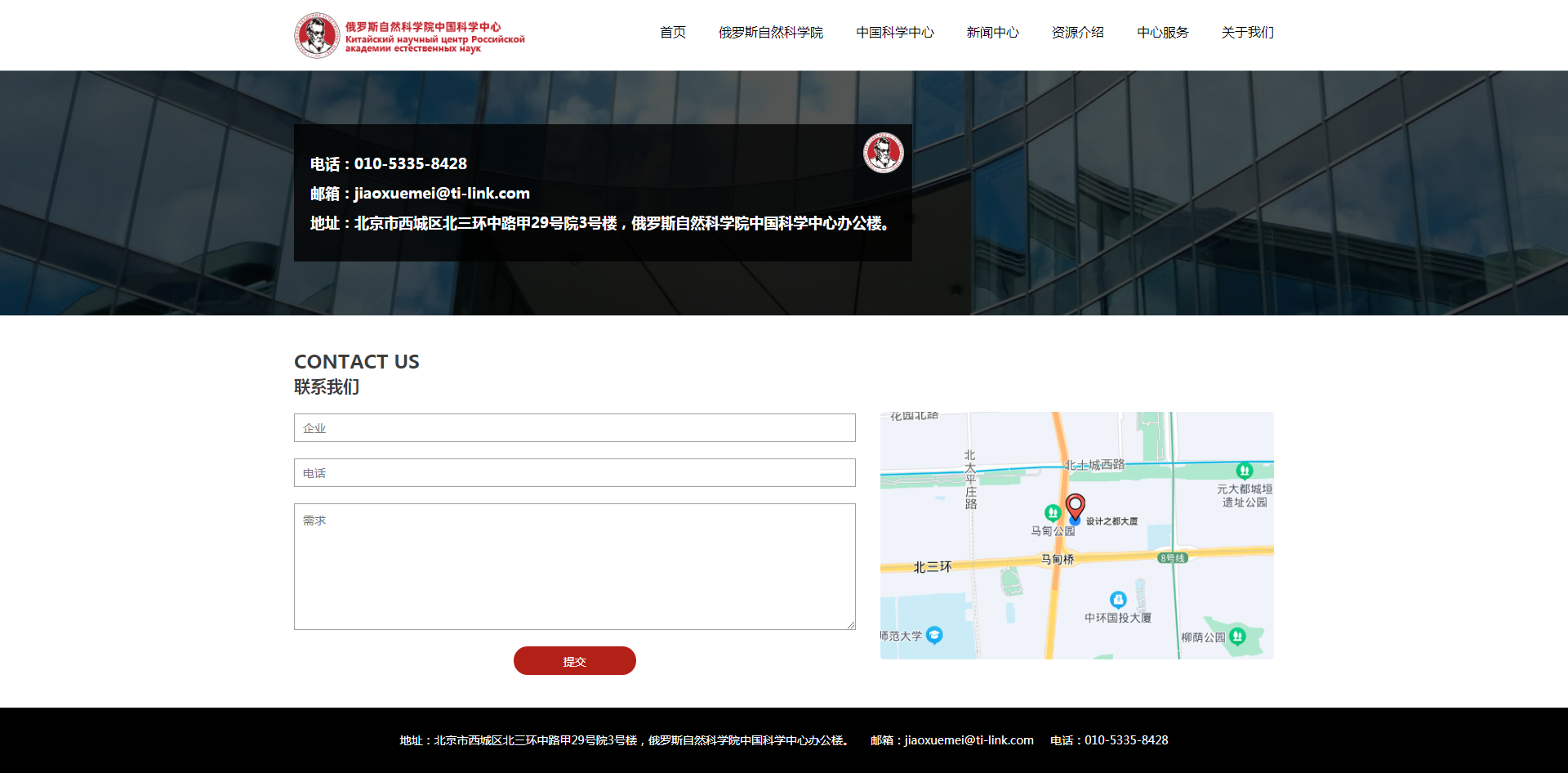Go to 中国科学中心 in the navigation
This screenshot has height=773, width=1568.
tap(894, 33)
